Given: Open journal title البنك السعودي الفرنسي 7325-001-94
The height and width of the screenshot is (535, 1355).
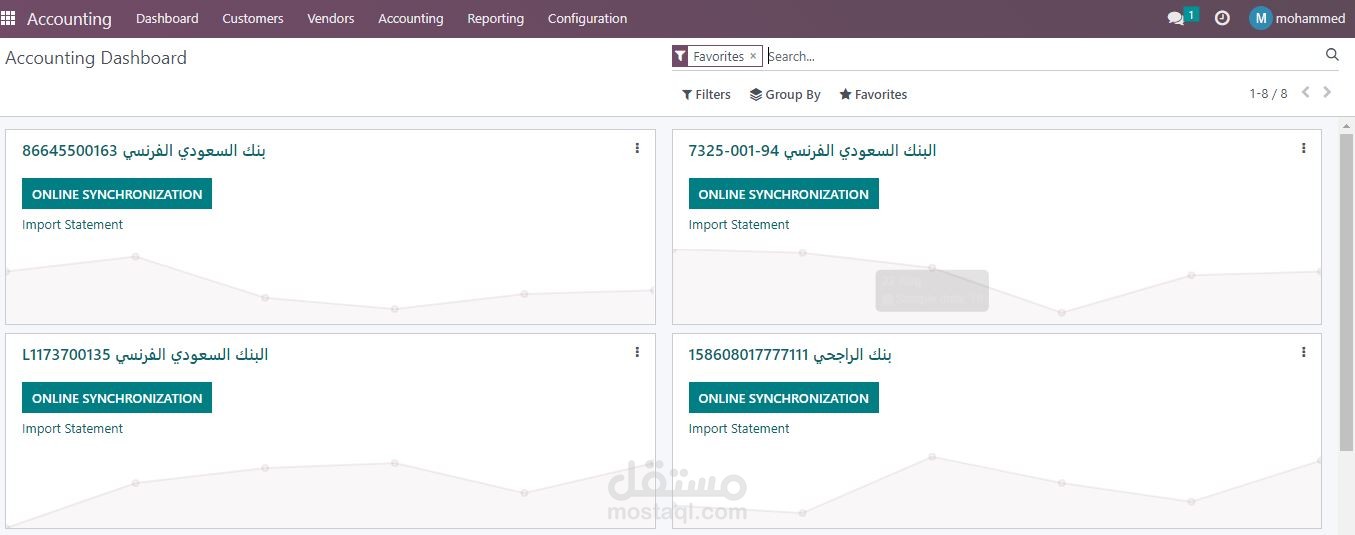Looking at the screenshot, I should point(813,151).
